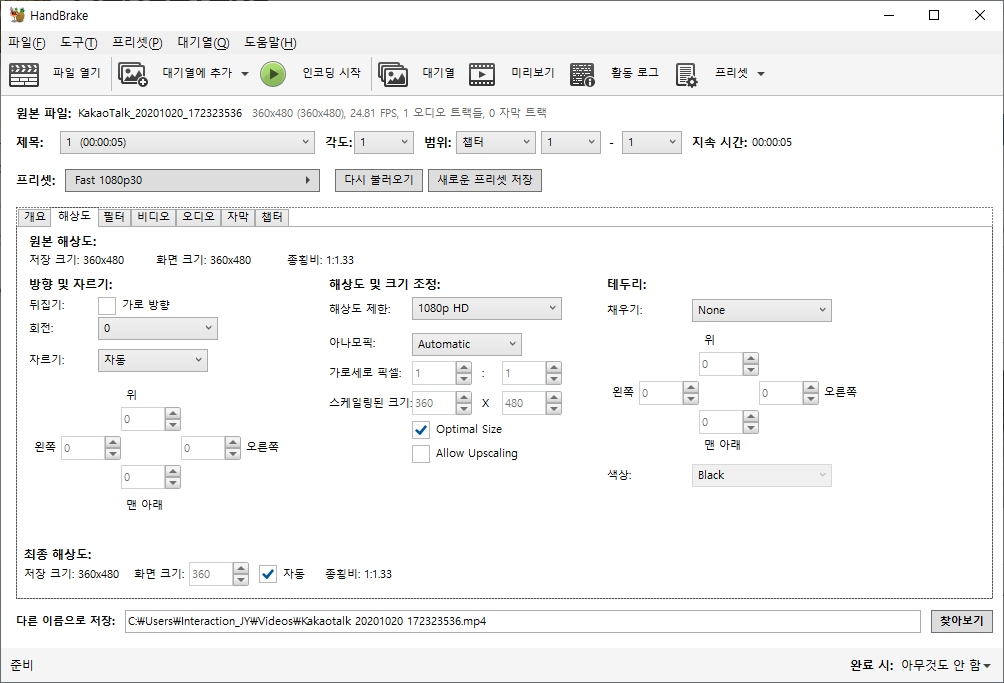Click the queue stacked images icon
The height and width of the screenshot is (683, 1004).
(393, 74)
